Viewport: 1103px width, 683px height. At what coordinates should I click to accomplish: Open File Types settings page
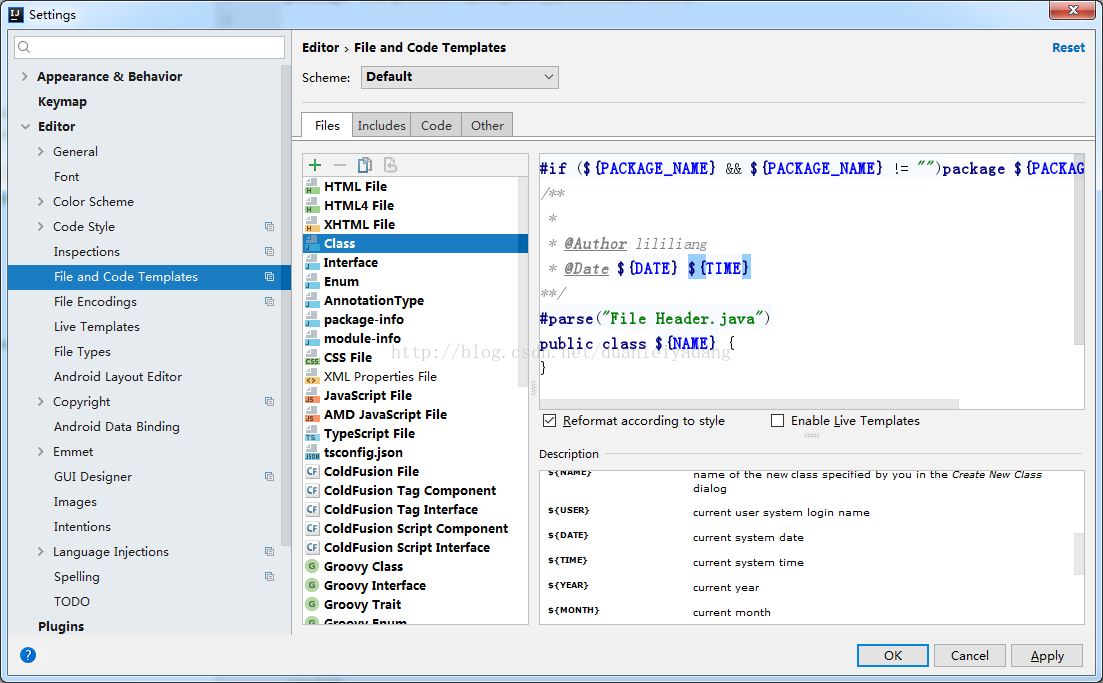click(82, 352)
